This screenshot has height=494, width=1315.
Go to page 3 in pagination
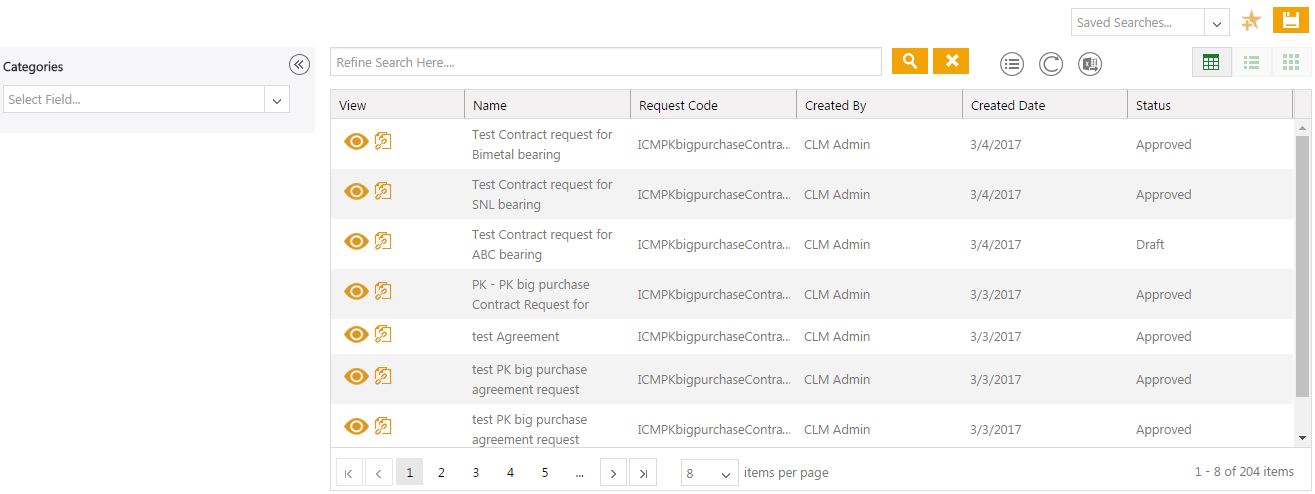[476, 472]
